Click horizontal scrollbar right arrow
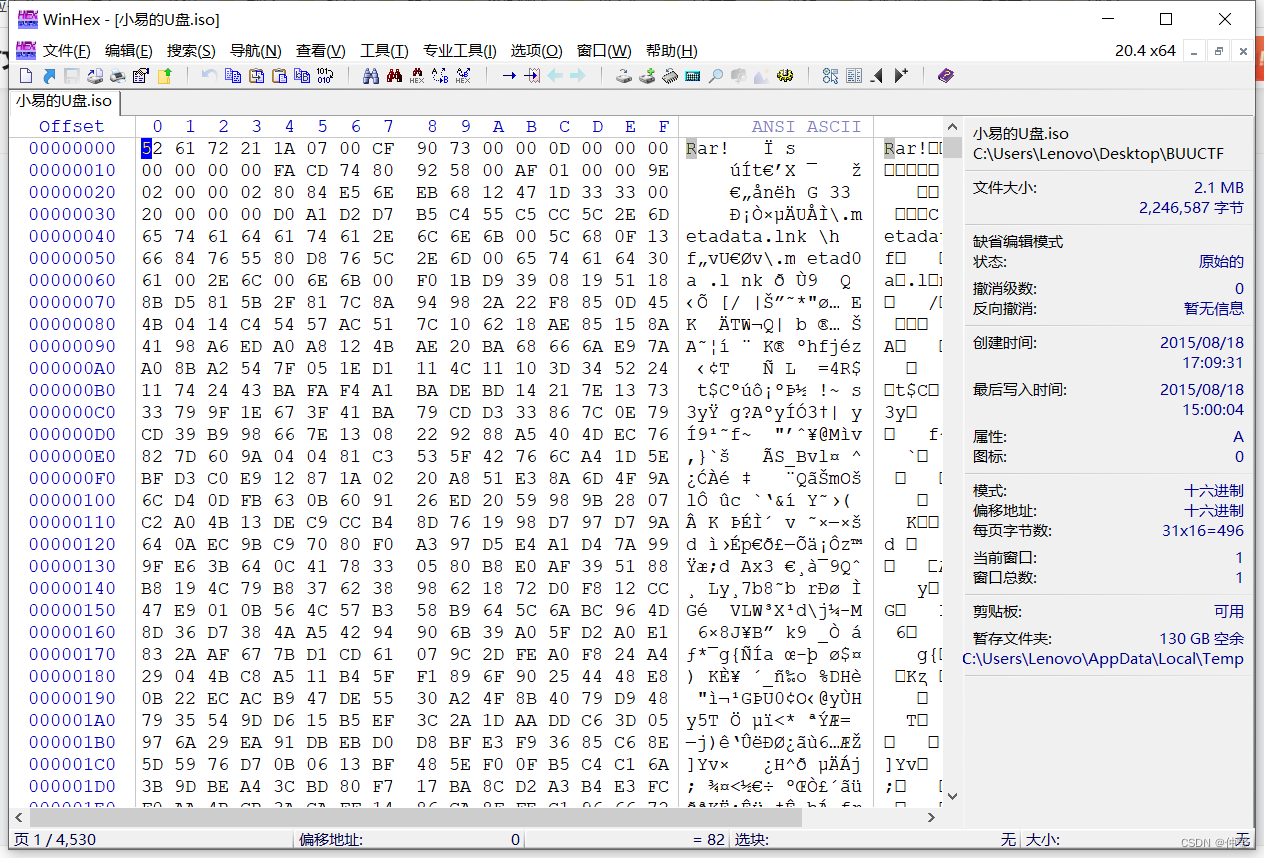Image resolution: width=1264 pixels, height=858 pixels. [x=932, y=817]
